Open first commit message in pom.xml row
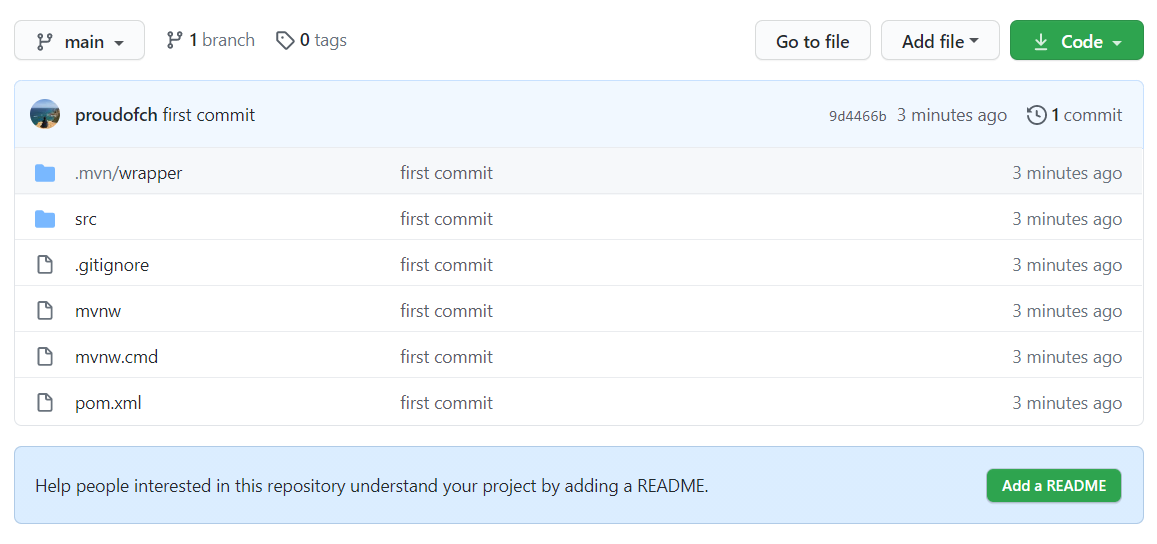The width and height of the screenshot is (1157, 544). [x=446, y=402]
